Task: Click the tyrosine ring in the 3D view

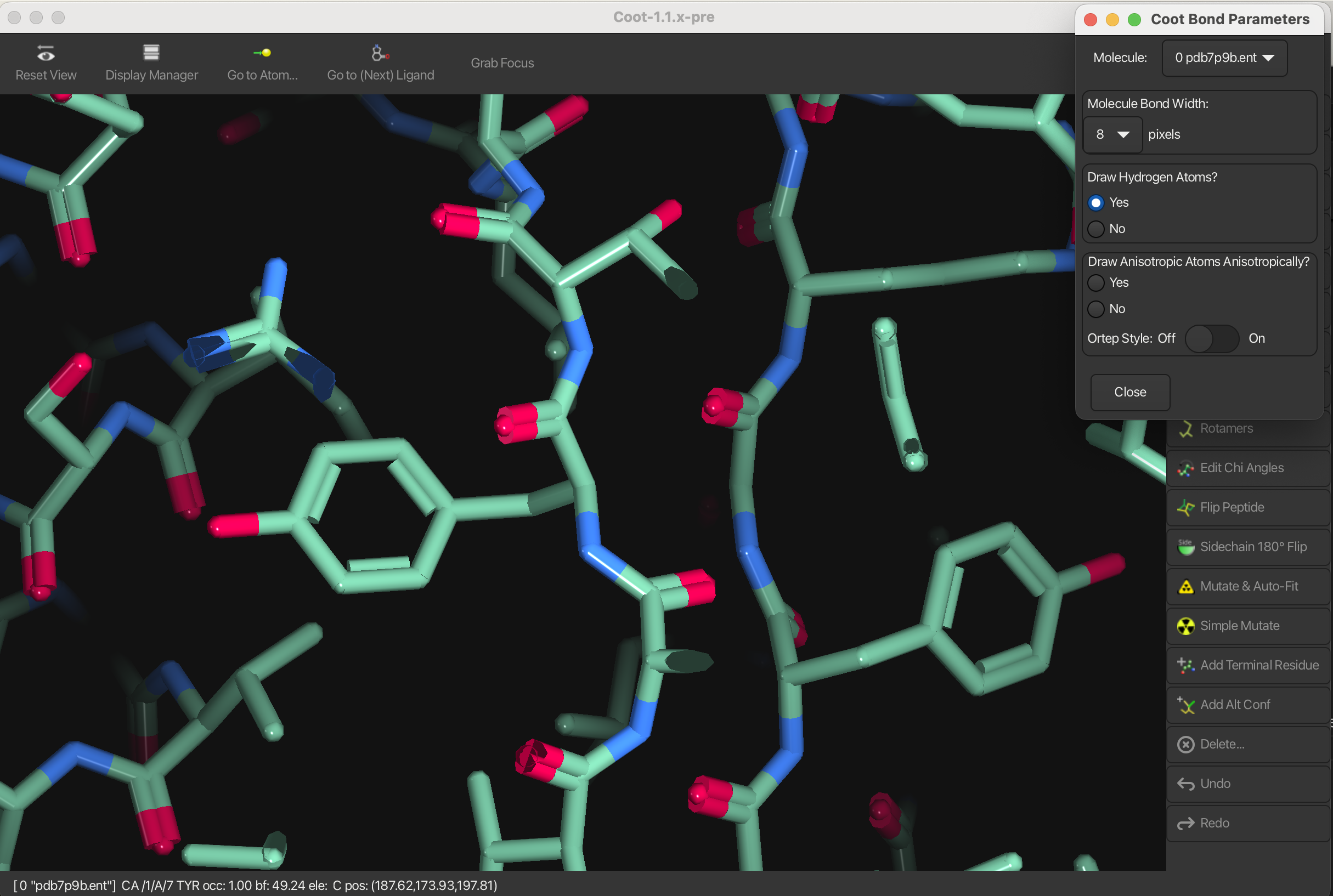Action: point(370,514)
